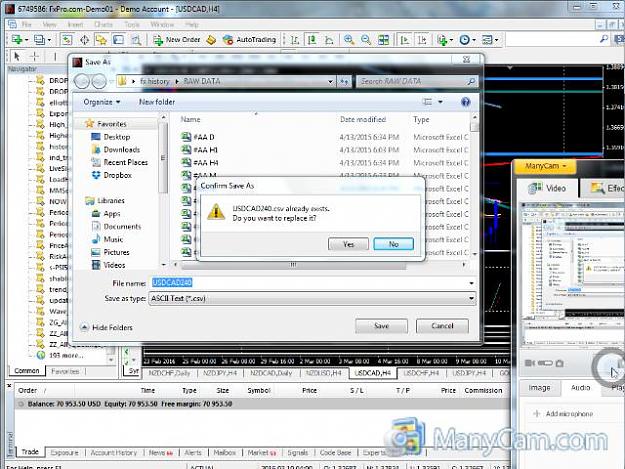This screenshot has height=469, width=625.
Task: Select Dropbox in the folder sidebar
Action: coord(117,175)
